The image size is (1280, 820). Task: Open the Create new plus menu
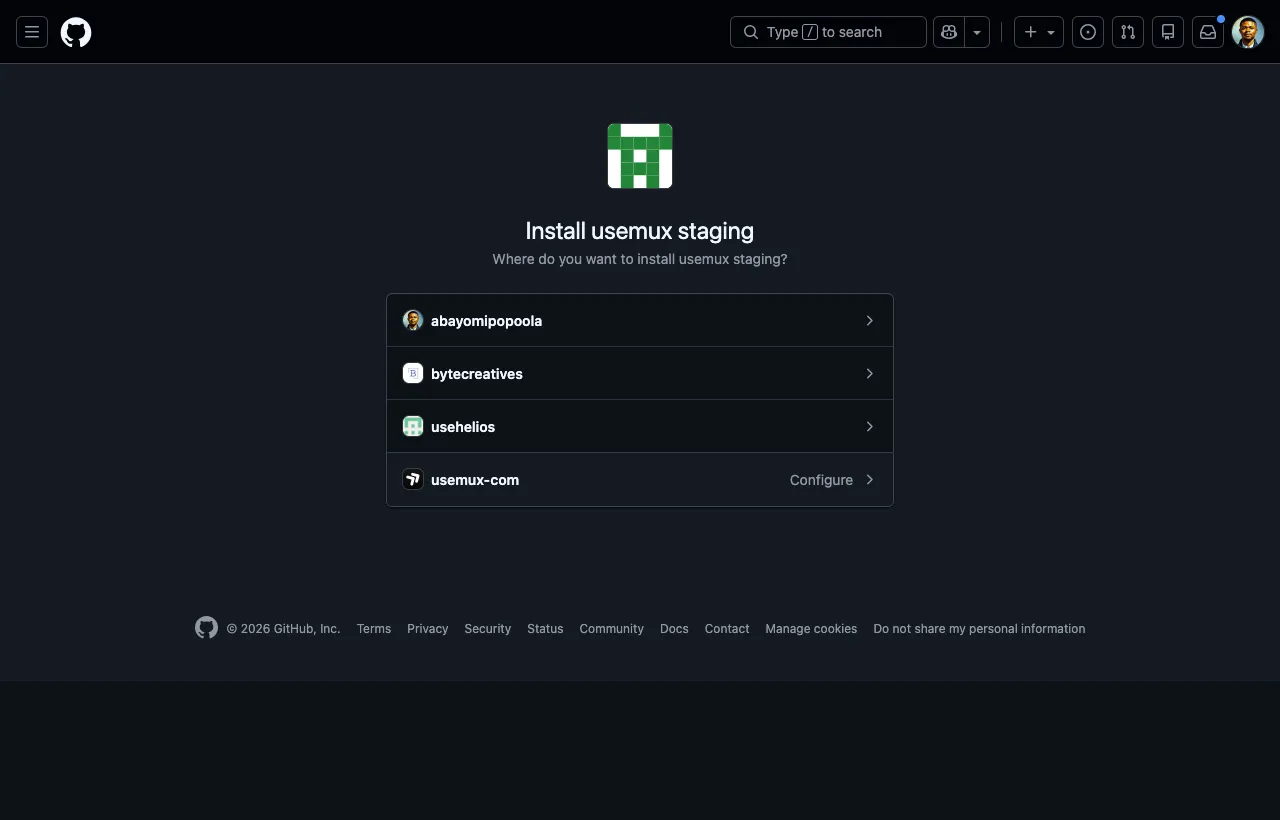pyautogui.click(x=1039, y=32)
